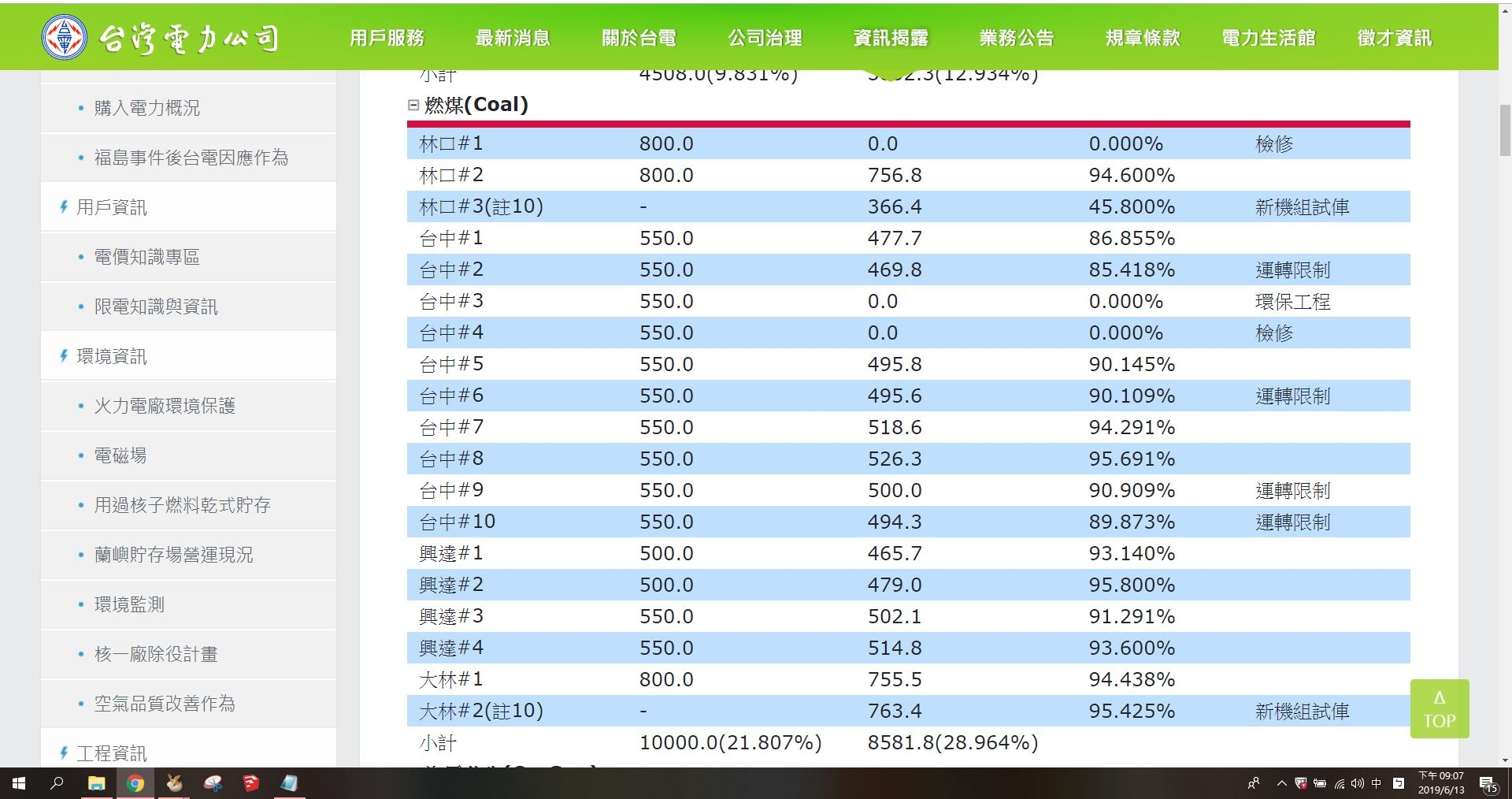
Task: Open 福島事件後台電因應作為 sidebar link
Action: click(x=191, y=158)
